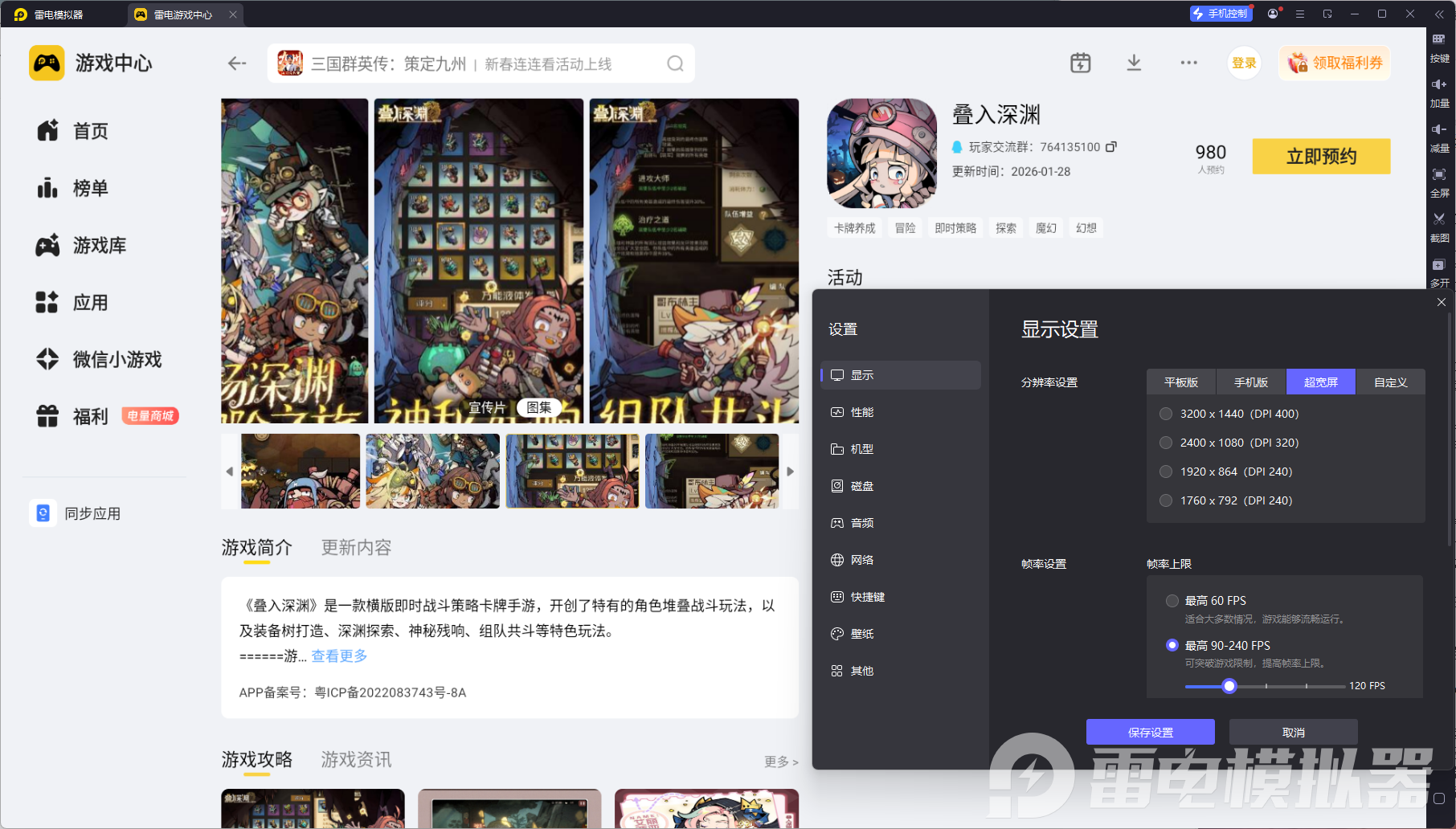Open the 磁盘 settings category
Image resolution: width=1456 pixels, height=829 pixels.
(x=901, y=486)
